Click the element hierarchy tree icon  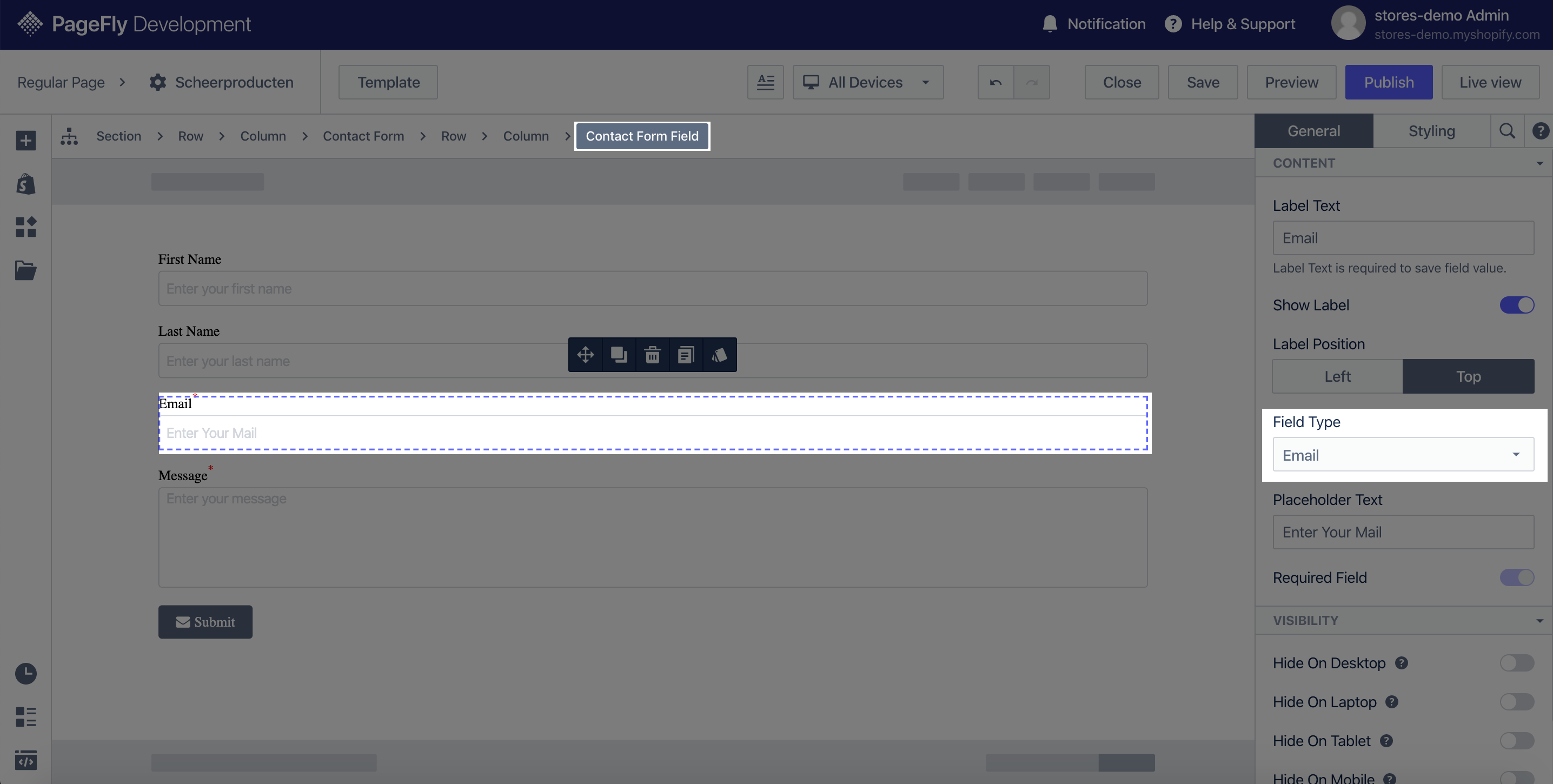coord(69,136)
